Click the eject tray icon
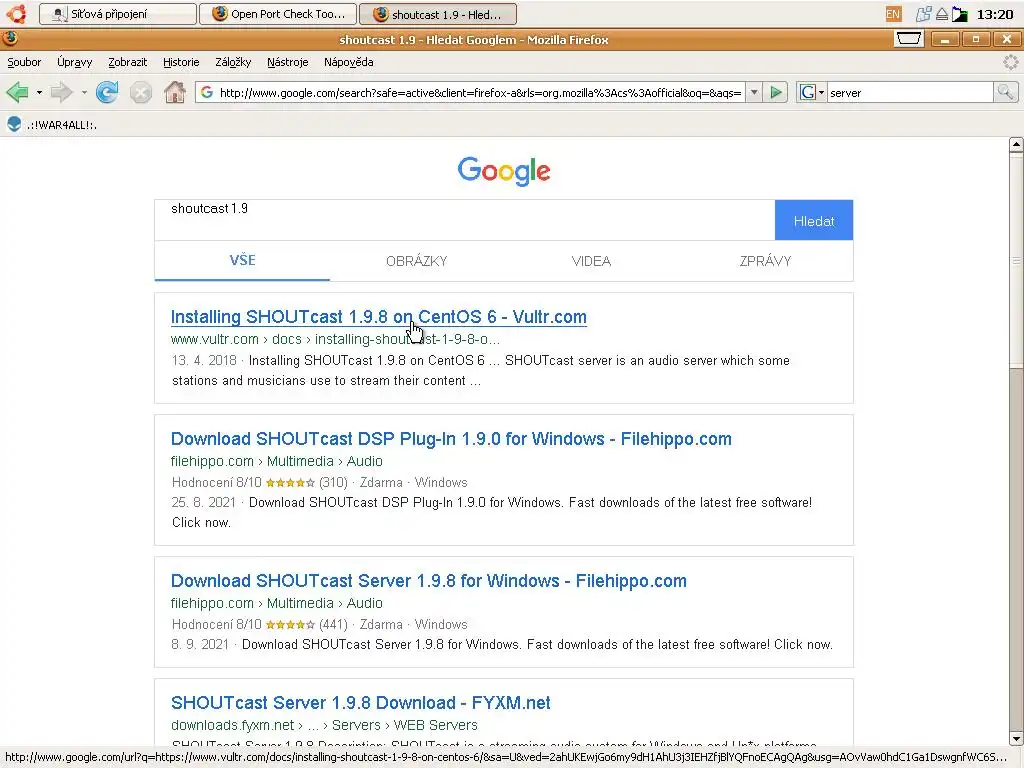The image size is (1024, 768). [x=942, y=14]
